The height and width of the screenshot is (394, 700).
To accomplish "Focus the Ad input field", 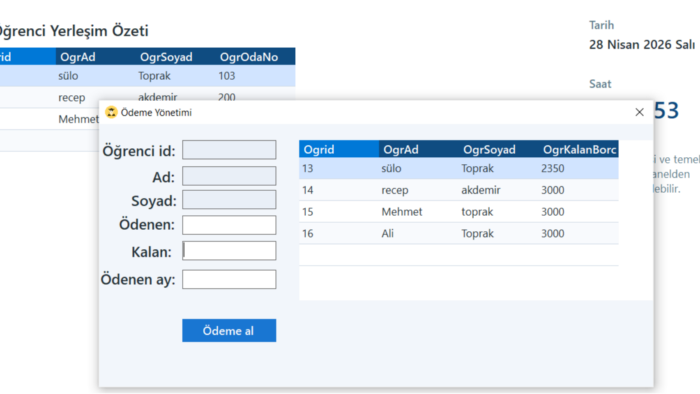I will [229, 176].
